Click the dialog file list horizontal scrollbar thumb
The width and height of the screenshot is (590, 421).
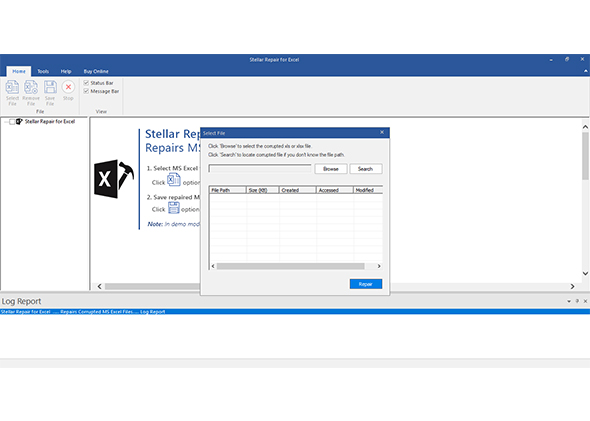click(x=290, y=266)
